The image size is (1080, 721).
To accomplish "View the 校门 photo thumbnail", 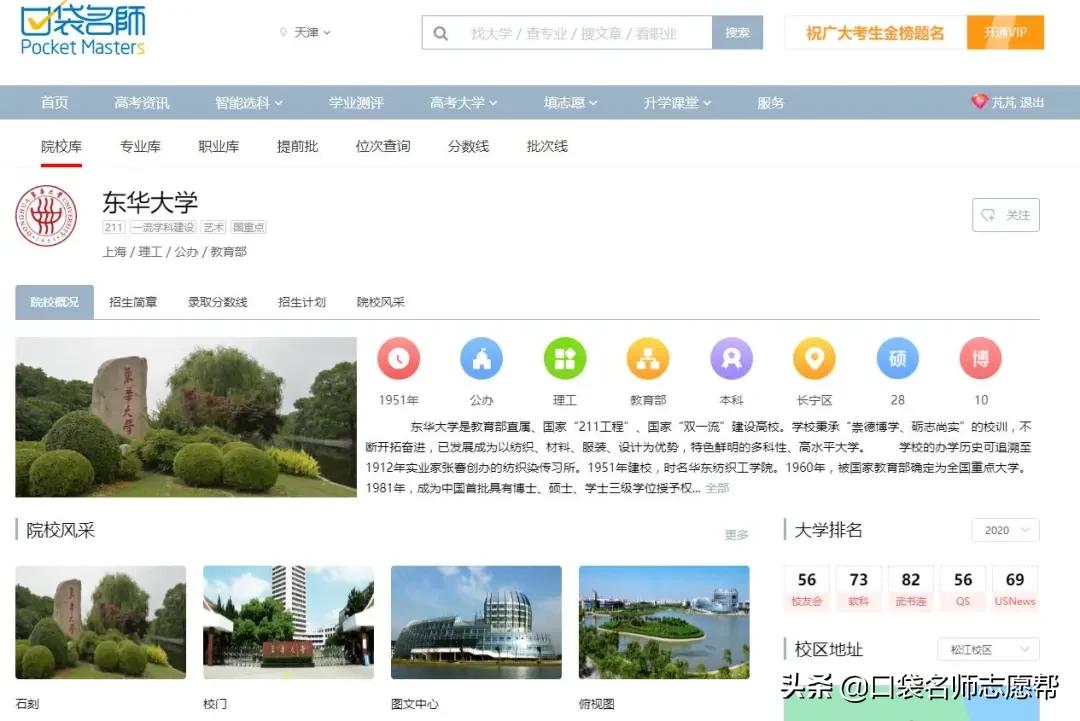I will point(287,620).
